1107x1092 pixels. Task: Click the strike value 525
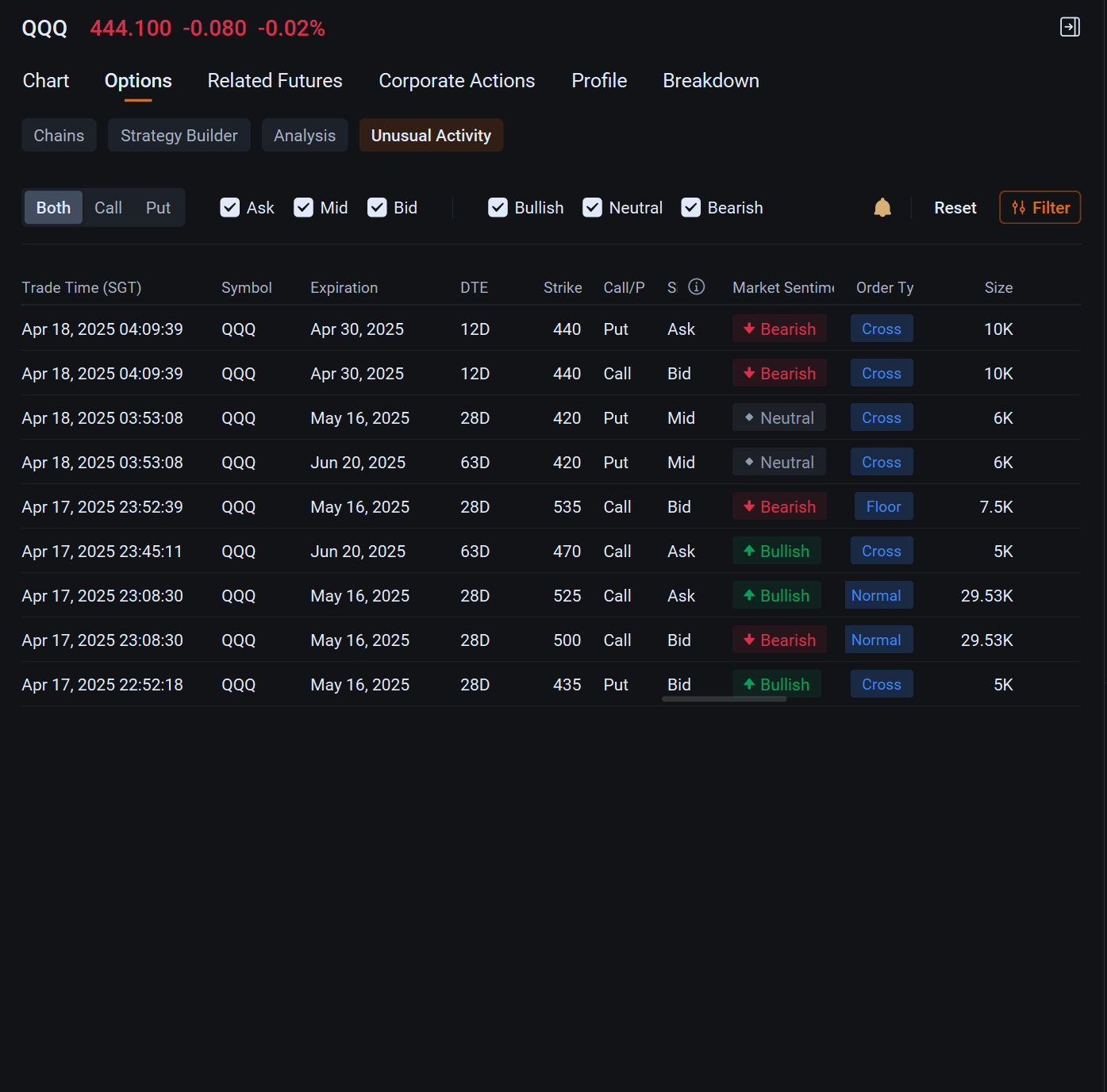pyautogui.click(x=567, y=595)
